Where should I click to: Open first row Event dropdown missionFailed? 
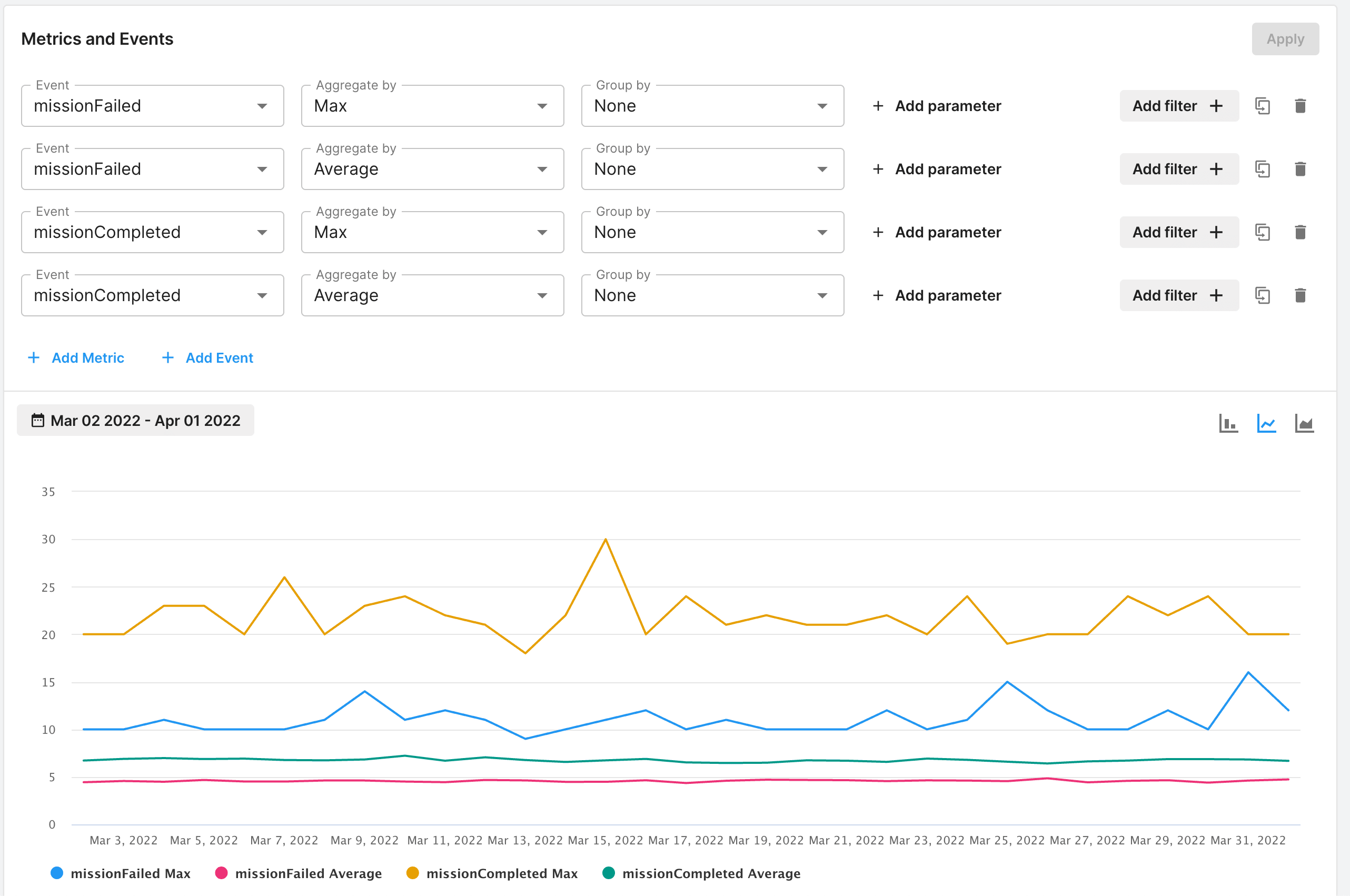coord(153,106)
